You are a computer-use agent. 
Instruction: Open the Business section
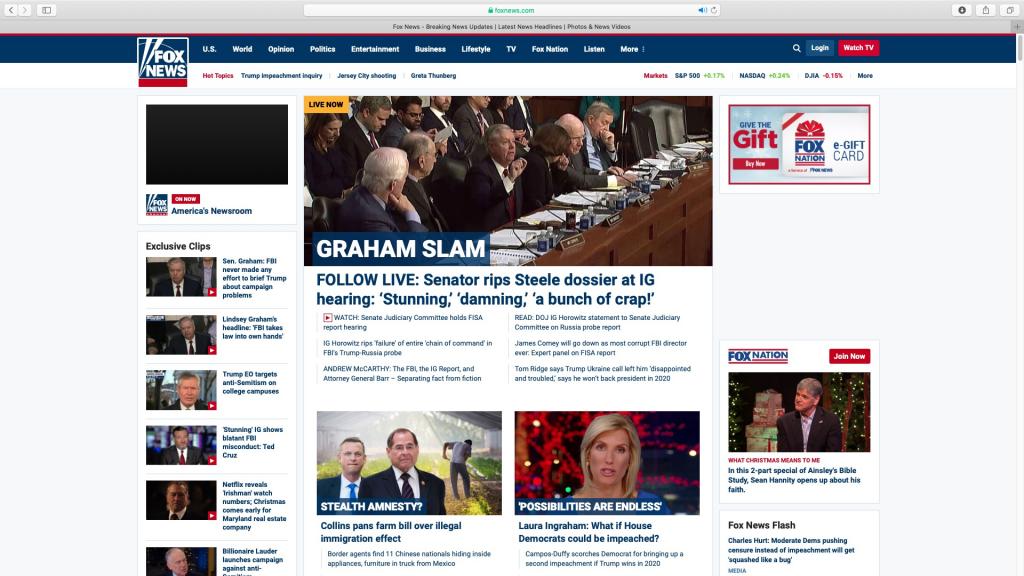(430, 49)
